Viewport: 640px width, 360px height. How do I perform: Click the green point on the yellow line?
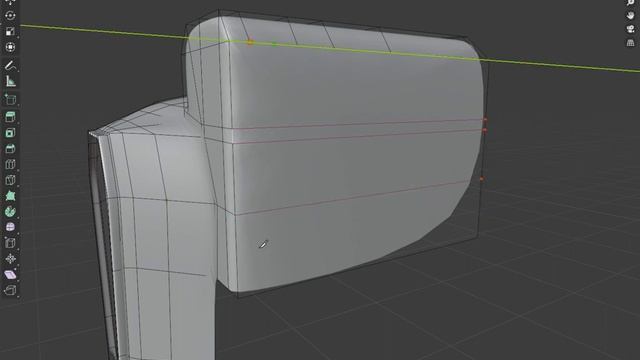[275, 44]
